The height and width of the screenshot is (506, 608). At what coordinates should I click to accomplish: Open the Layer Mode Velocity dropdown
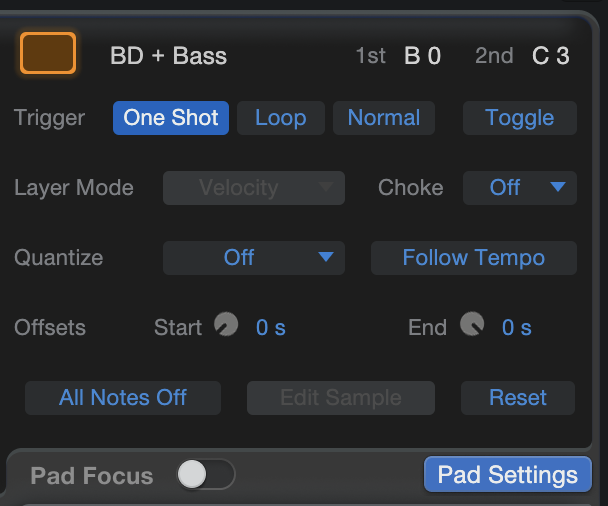point(254,188)
